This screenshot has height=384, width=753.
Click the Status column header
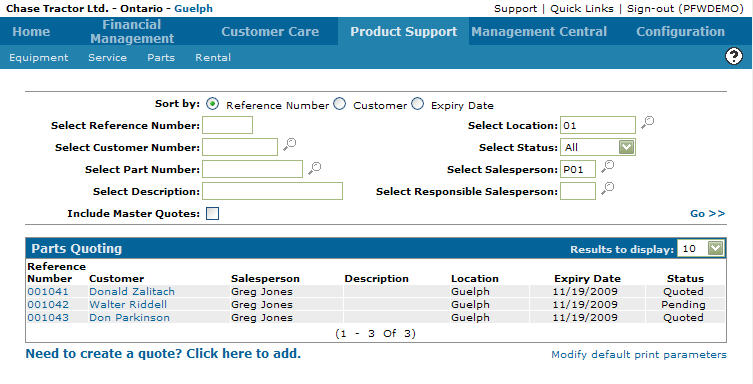click(x=685, y=278)
